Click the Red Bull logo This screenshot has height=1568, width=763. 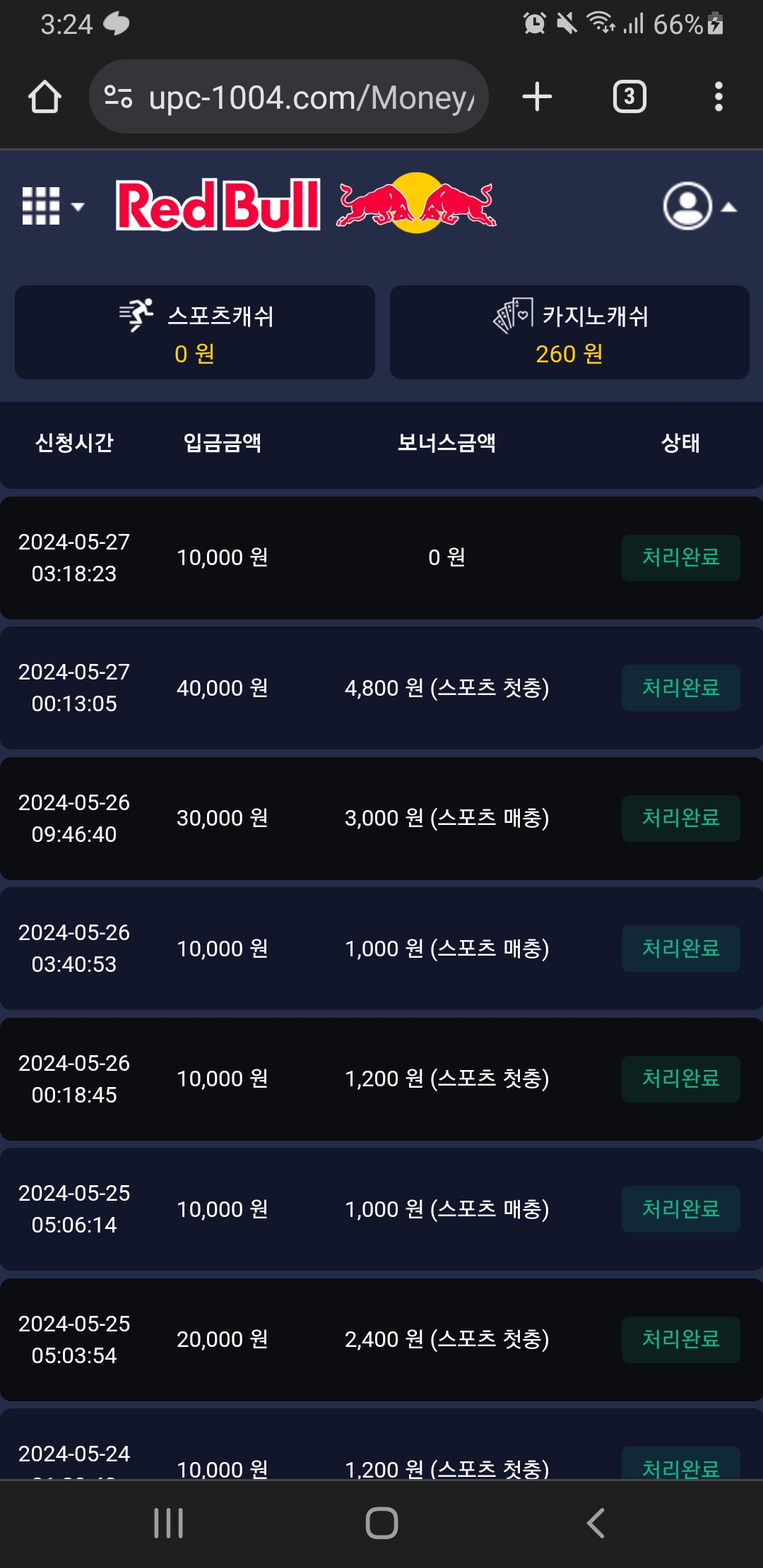pyautogui.click(x=305, y=204)
